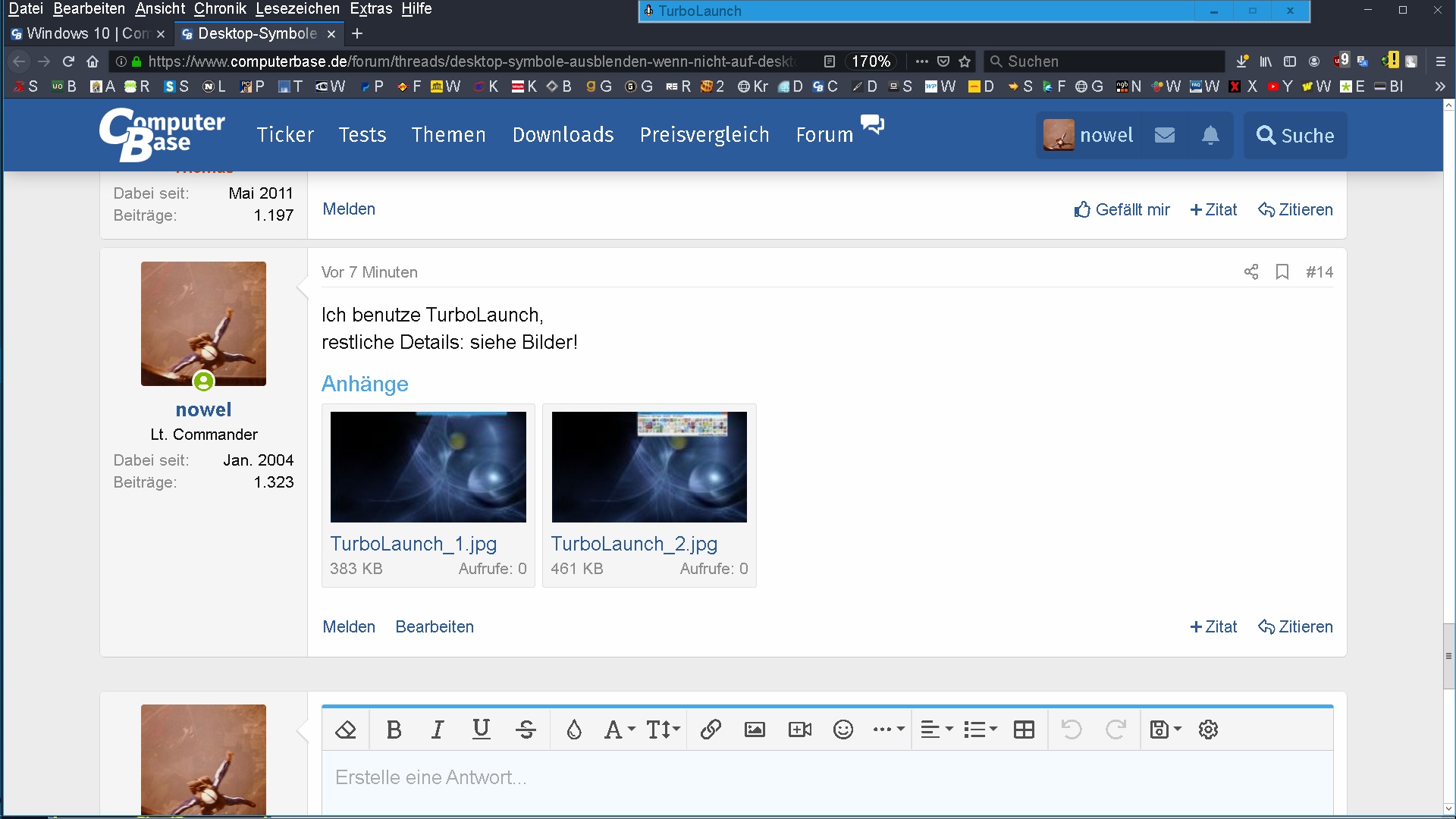Viewport: 1456px width, 819px height.
Task: Open the font size dropdown
Action: (664, 730)
